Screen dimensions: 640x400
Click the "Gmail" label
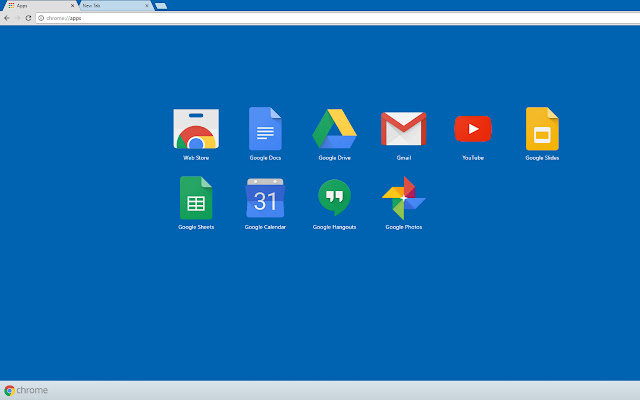pos(404,158)
